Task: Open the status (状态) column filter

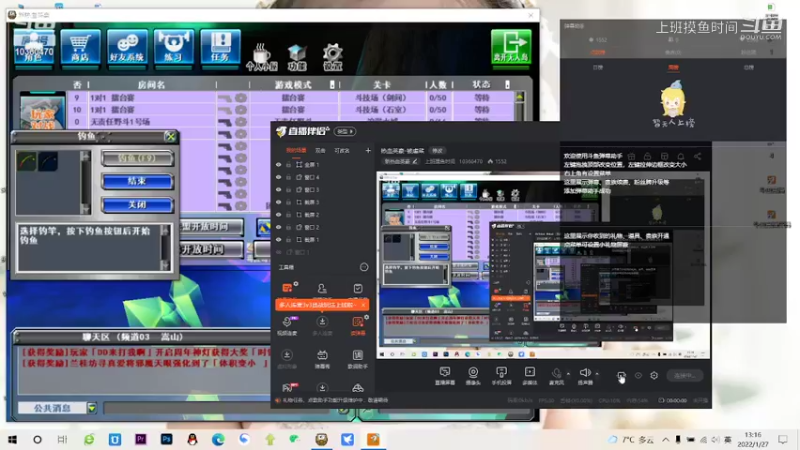Action: (507, 84)
